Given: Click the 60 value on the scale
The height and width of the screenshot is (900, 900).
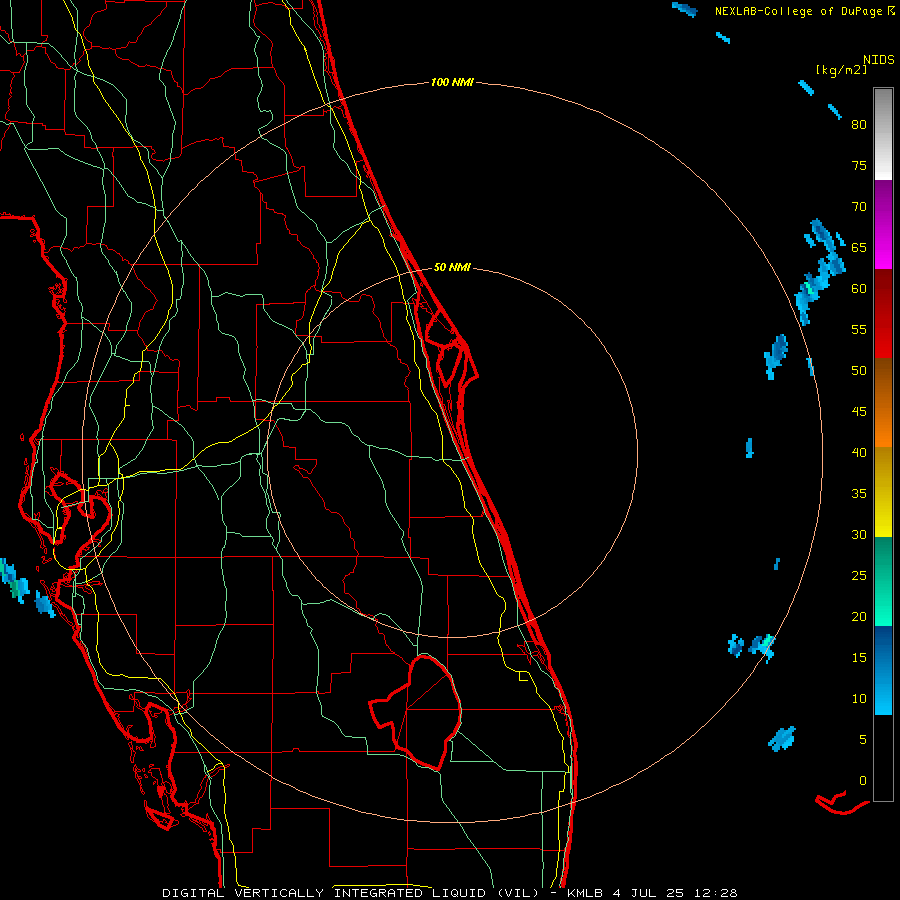Looking at the screenshot, I should point(859,289).
